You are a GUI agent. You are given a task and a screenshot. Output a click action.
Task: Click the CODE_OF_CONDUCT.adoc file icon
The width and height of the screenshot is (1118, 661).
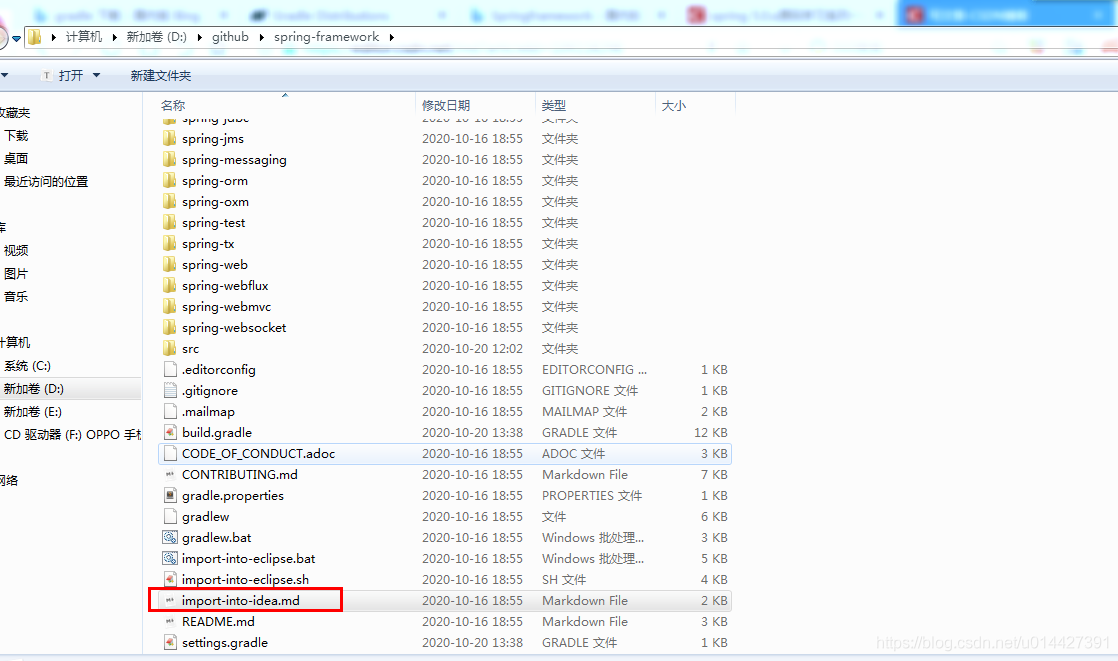(x=170, y=454)
